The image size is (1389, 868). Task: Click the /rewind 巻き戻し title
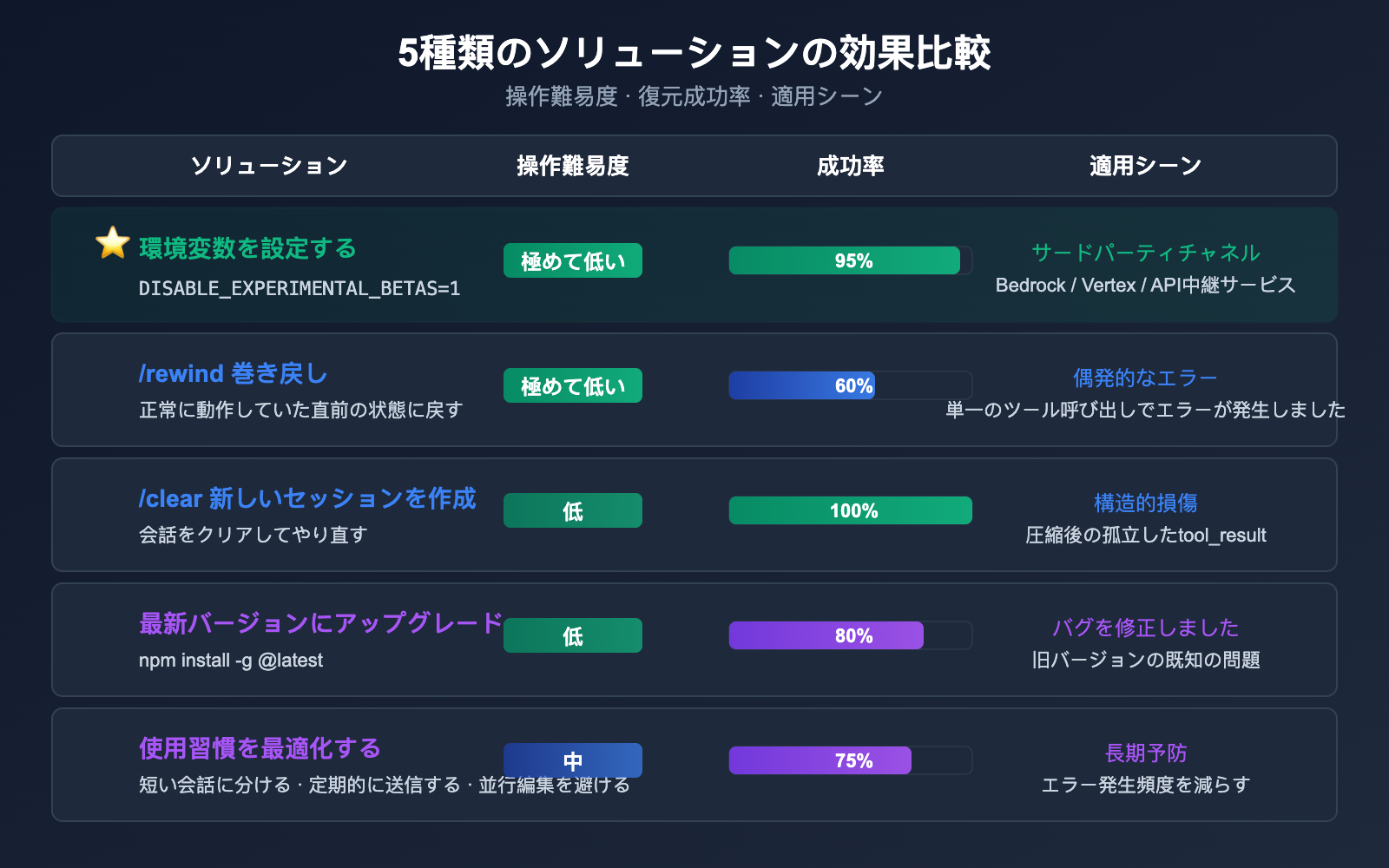pos(233,373)
